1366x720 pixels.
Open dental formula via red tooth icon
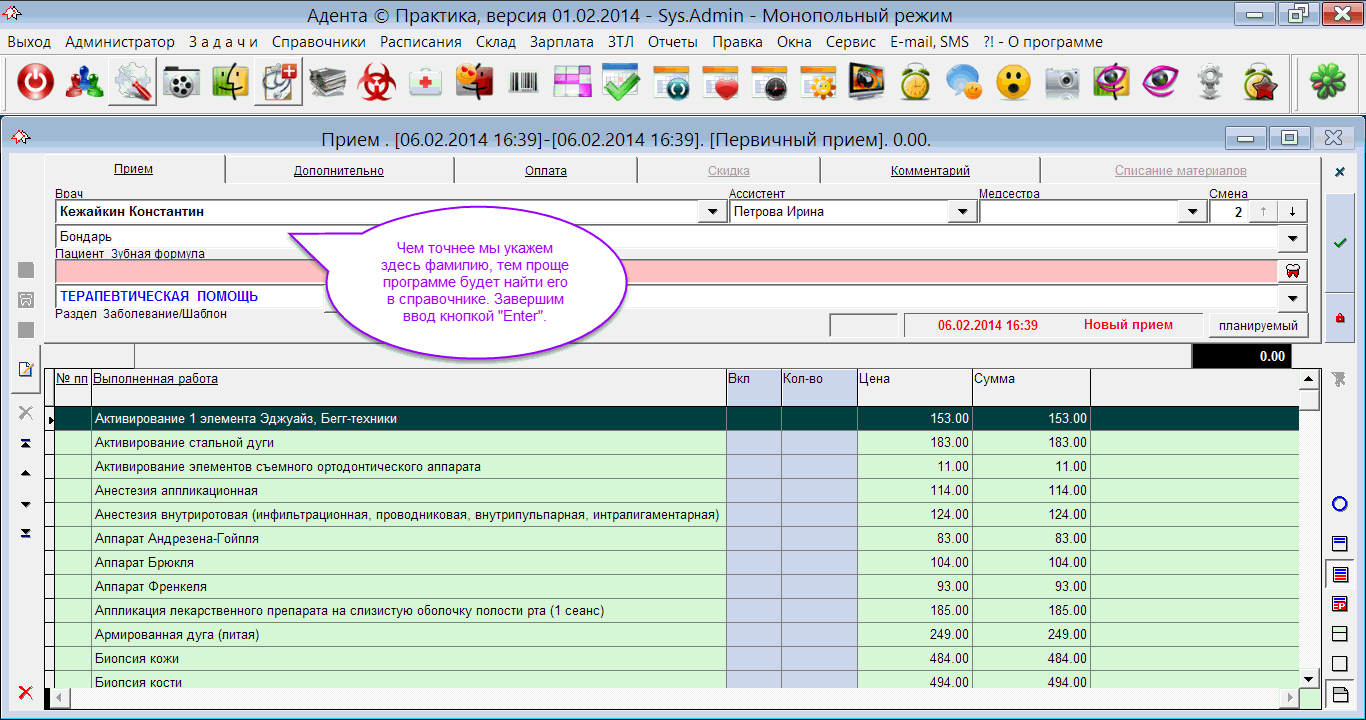(x=1292, y=271)
